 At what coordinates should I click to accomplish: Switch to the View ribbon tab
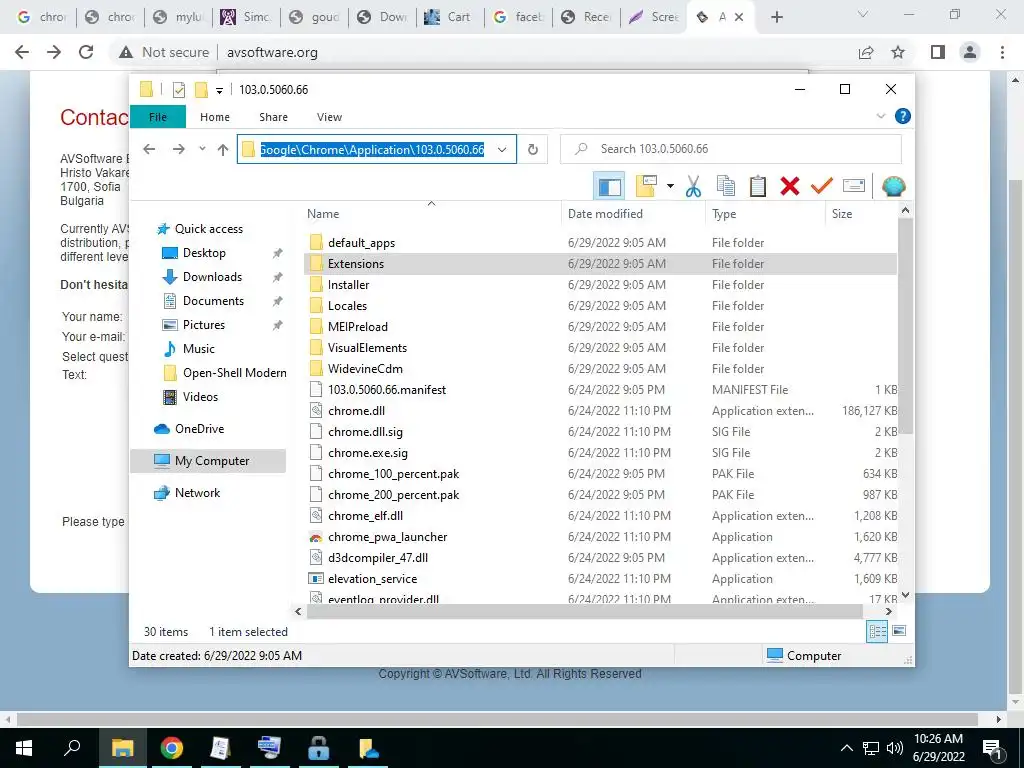329,117
